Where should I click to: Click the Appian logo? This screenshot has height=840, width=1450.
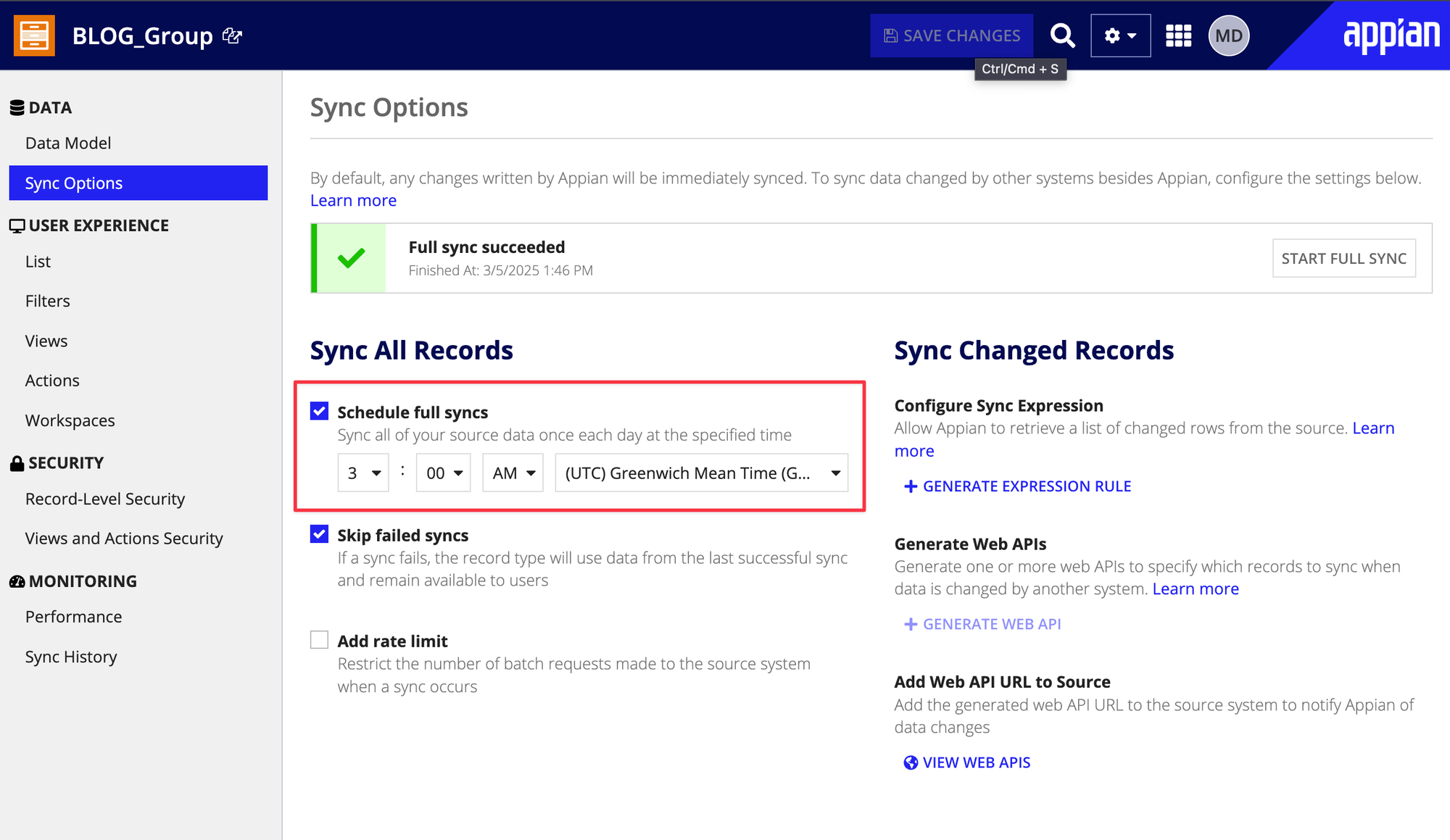coord(1391,34)
